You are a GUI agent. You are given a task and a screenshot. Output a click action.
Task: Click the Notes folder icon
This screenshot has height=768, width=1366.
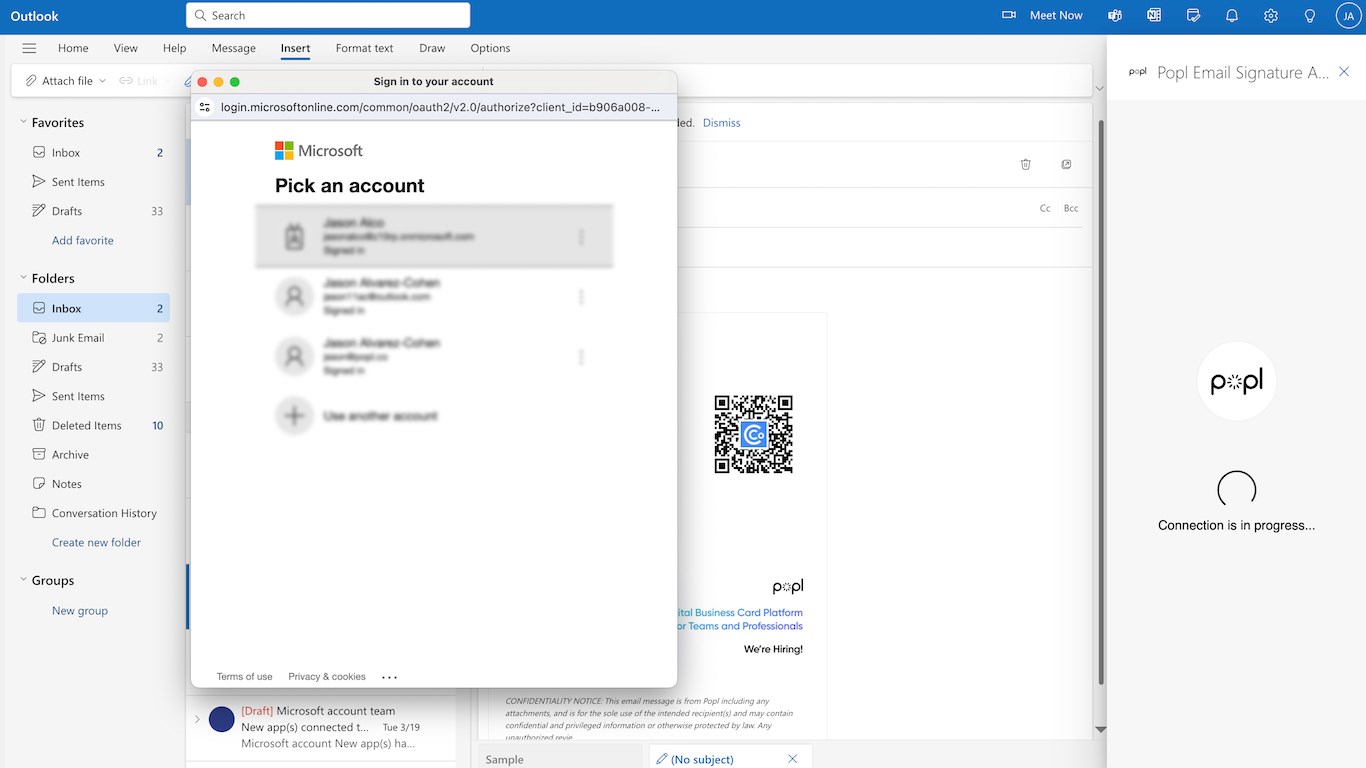click(x=39, y=484)
